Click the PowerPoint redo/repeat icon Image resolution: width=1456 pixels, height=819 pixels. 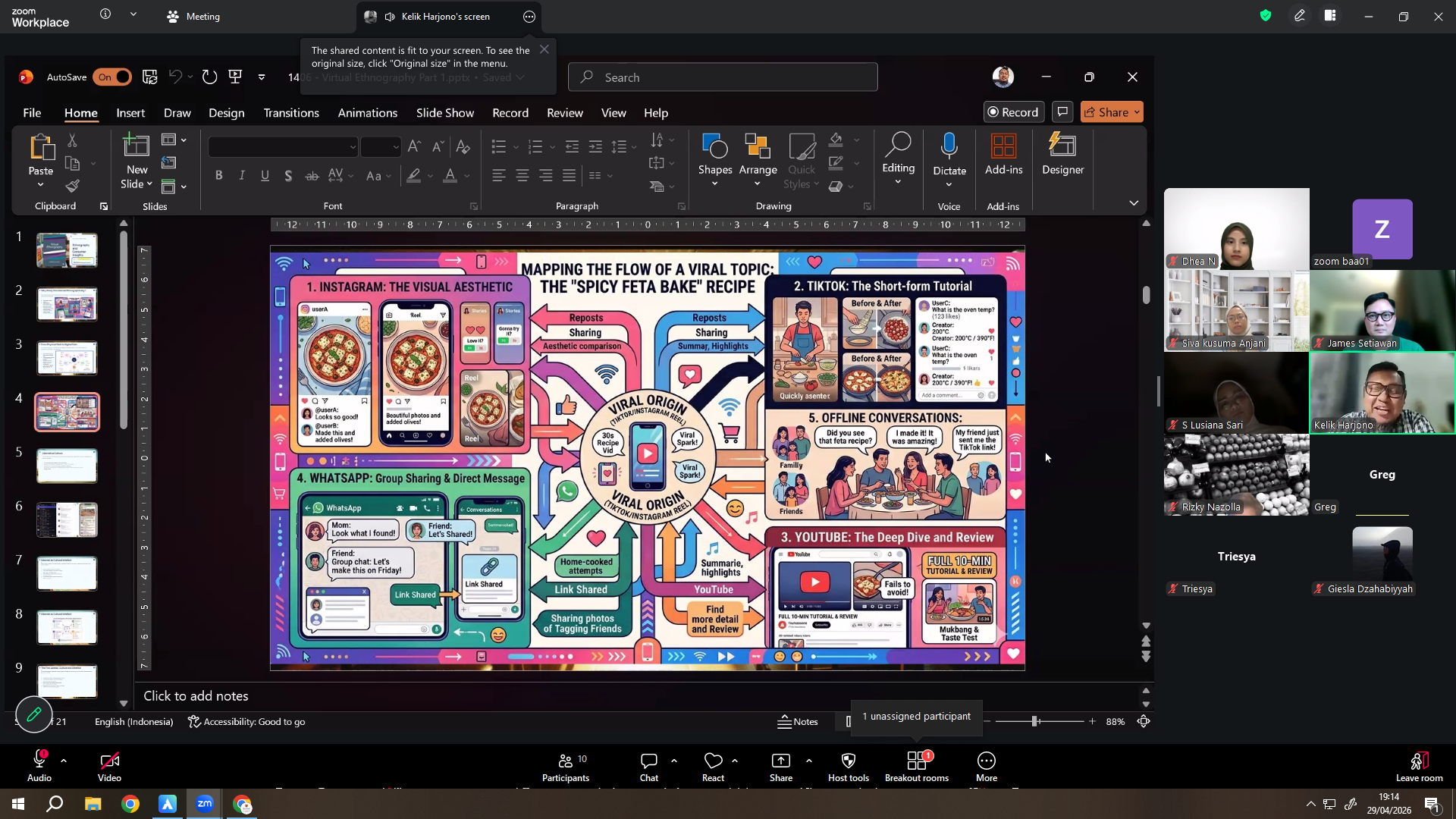210,77
